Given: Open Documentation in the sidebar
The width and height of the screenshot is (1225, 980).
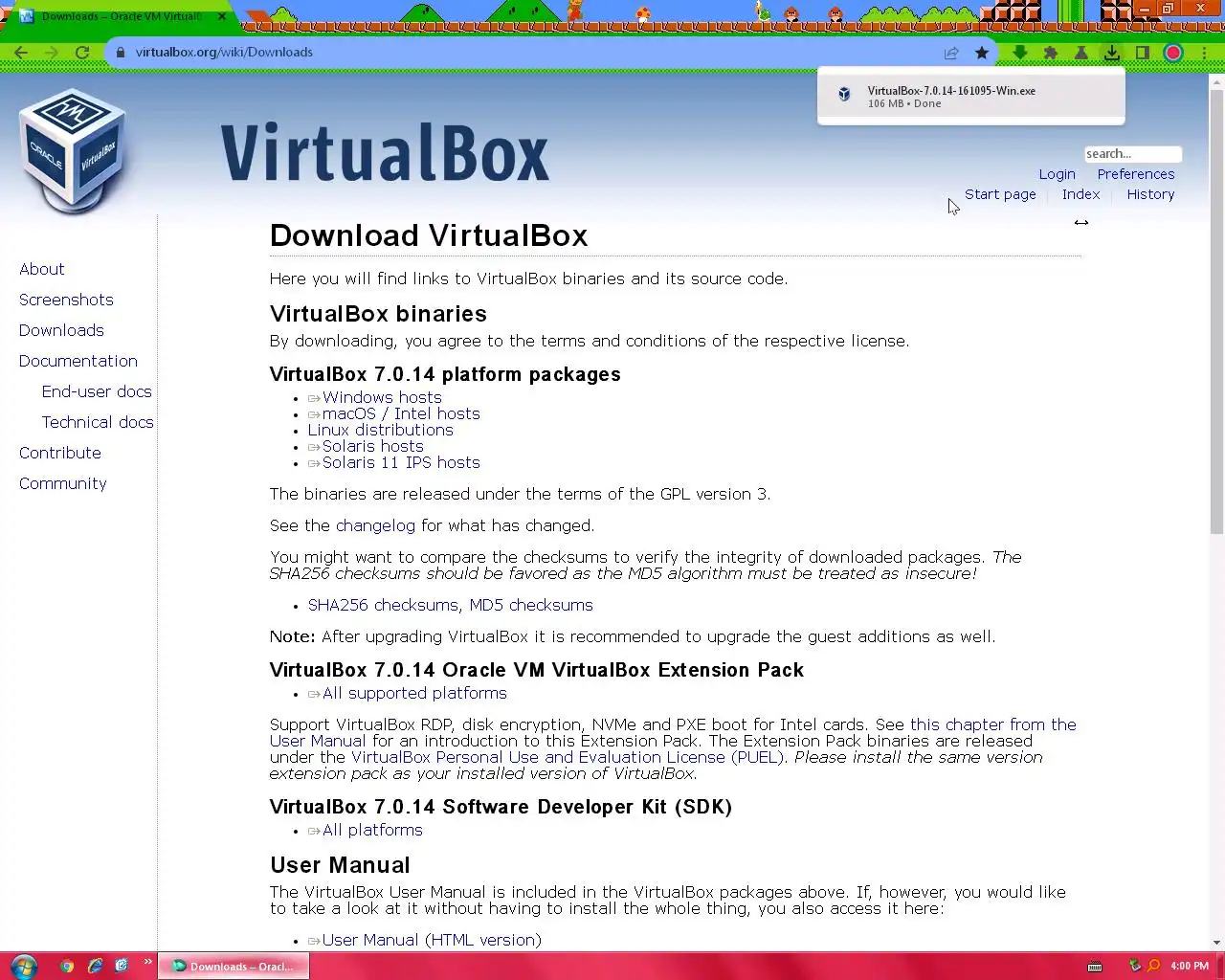Looking at the screenshot, I should [x=78, y=361].
